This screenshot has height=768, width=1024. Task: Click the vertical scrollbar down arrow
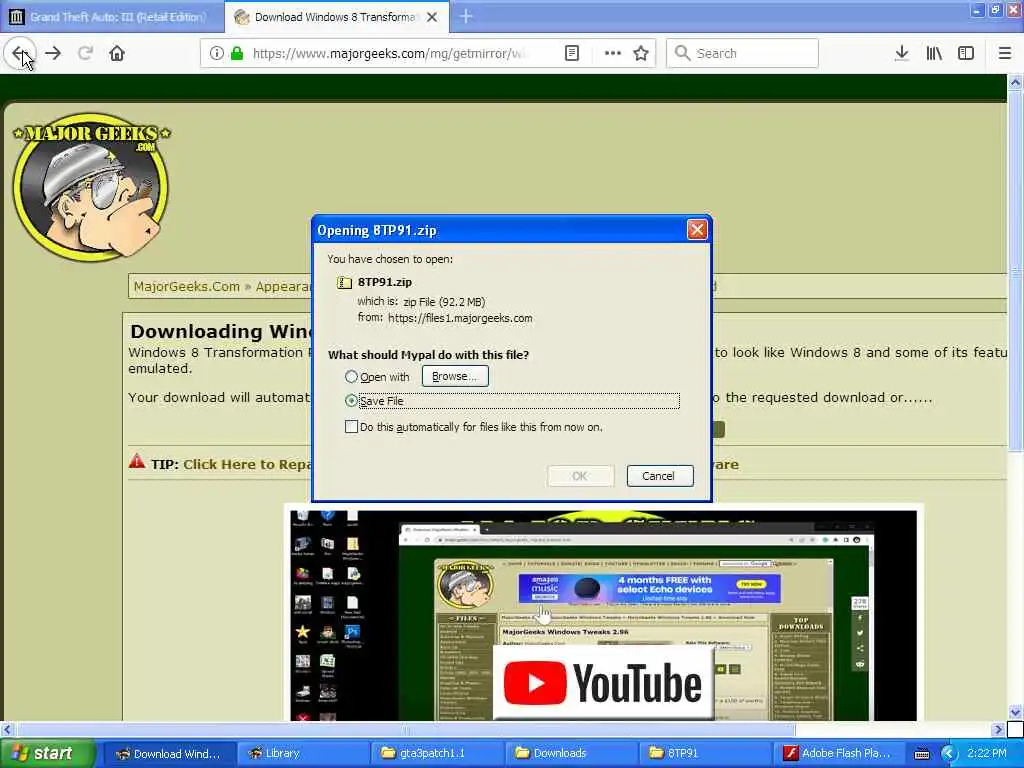coord(1015,712)
